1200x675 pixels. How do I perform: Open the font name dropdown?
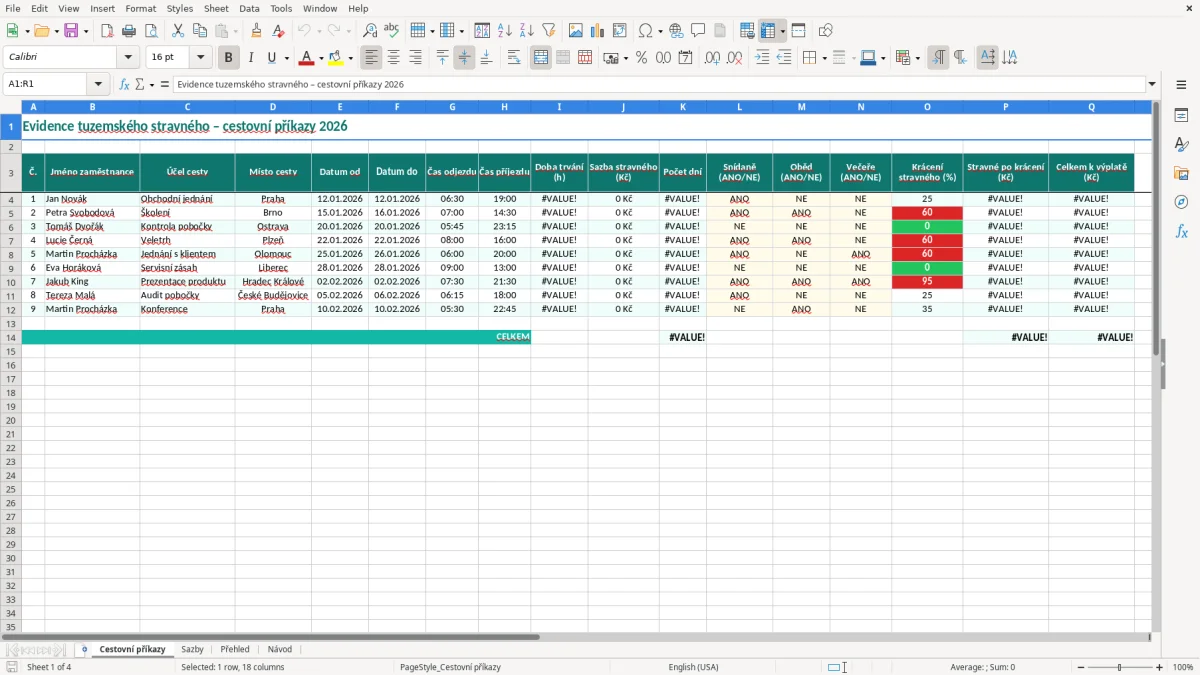coord(128,58)
